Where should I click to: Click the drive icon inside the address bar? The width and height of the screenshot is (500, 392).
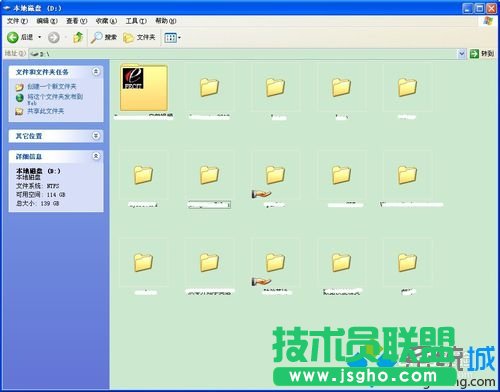(34, 54)
